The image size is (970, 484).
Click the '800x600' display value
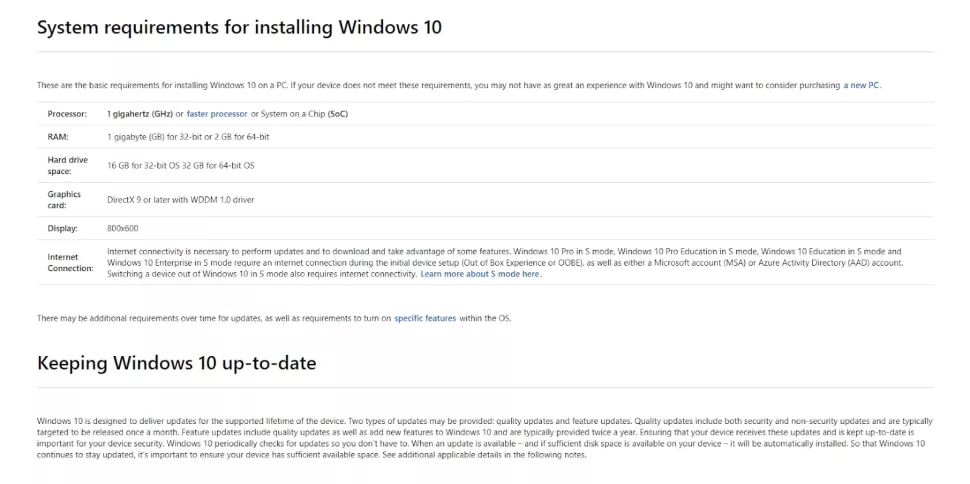coord(122,228)
